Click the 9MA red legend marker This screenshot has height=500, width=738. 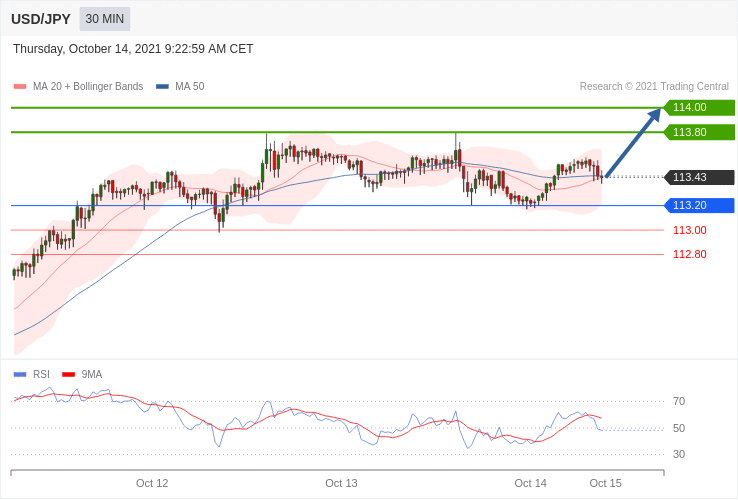pos(69,375)
